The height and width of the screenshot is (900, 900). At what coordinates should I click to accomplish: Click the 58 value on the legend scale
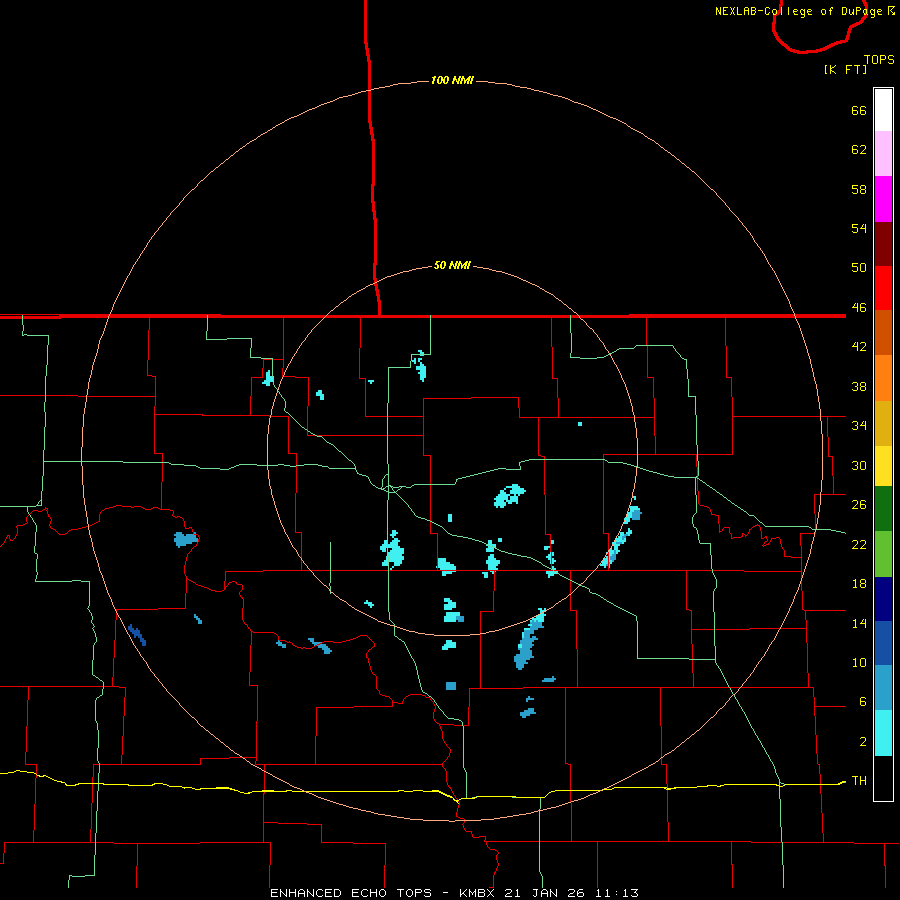859,189
